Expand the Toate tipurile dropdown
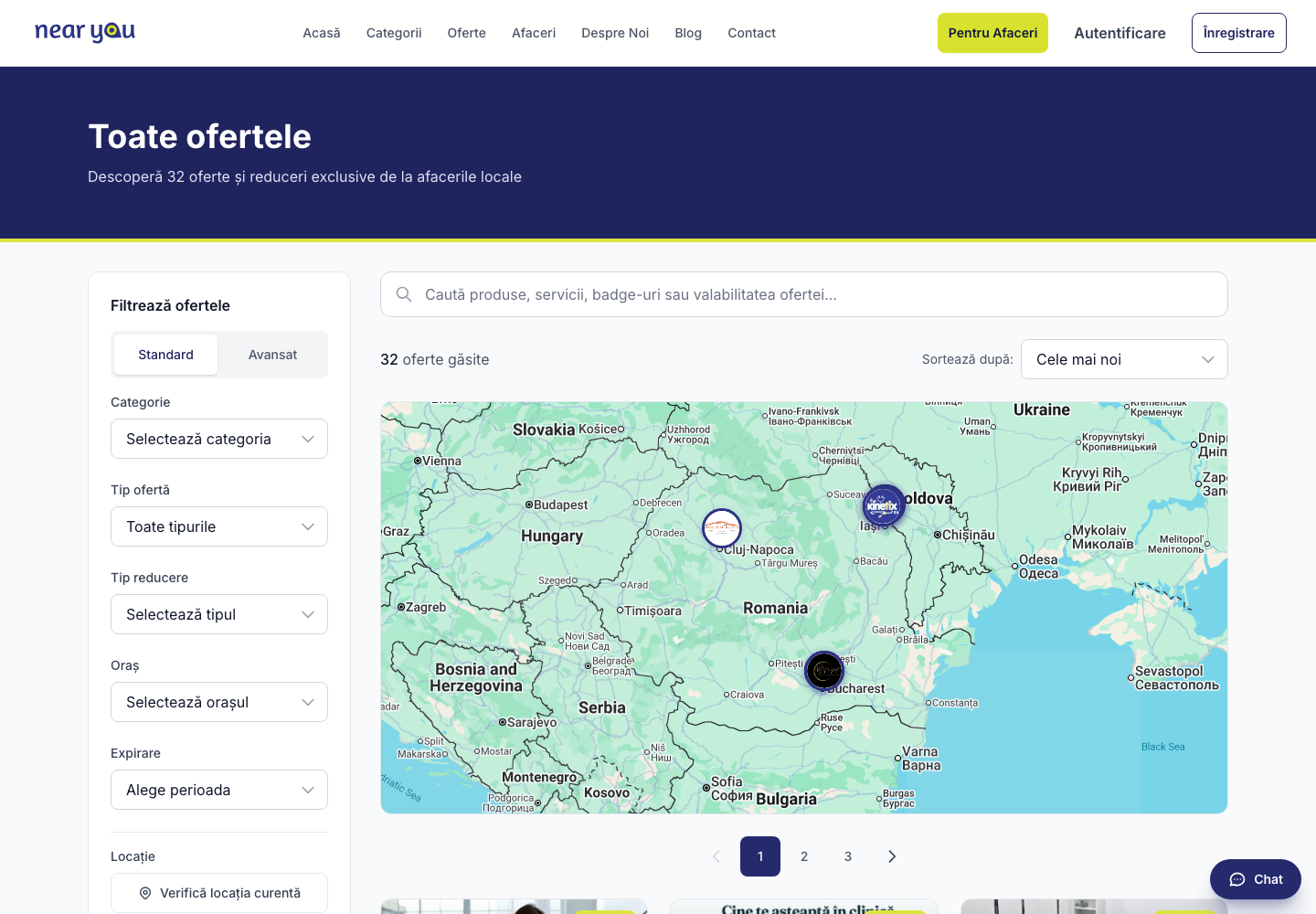 [219, 526]
